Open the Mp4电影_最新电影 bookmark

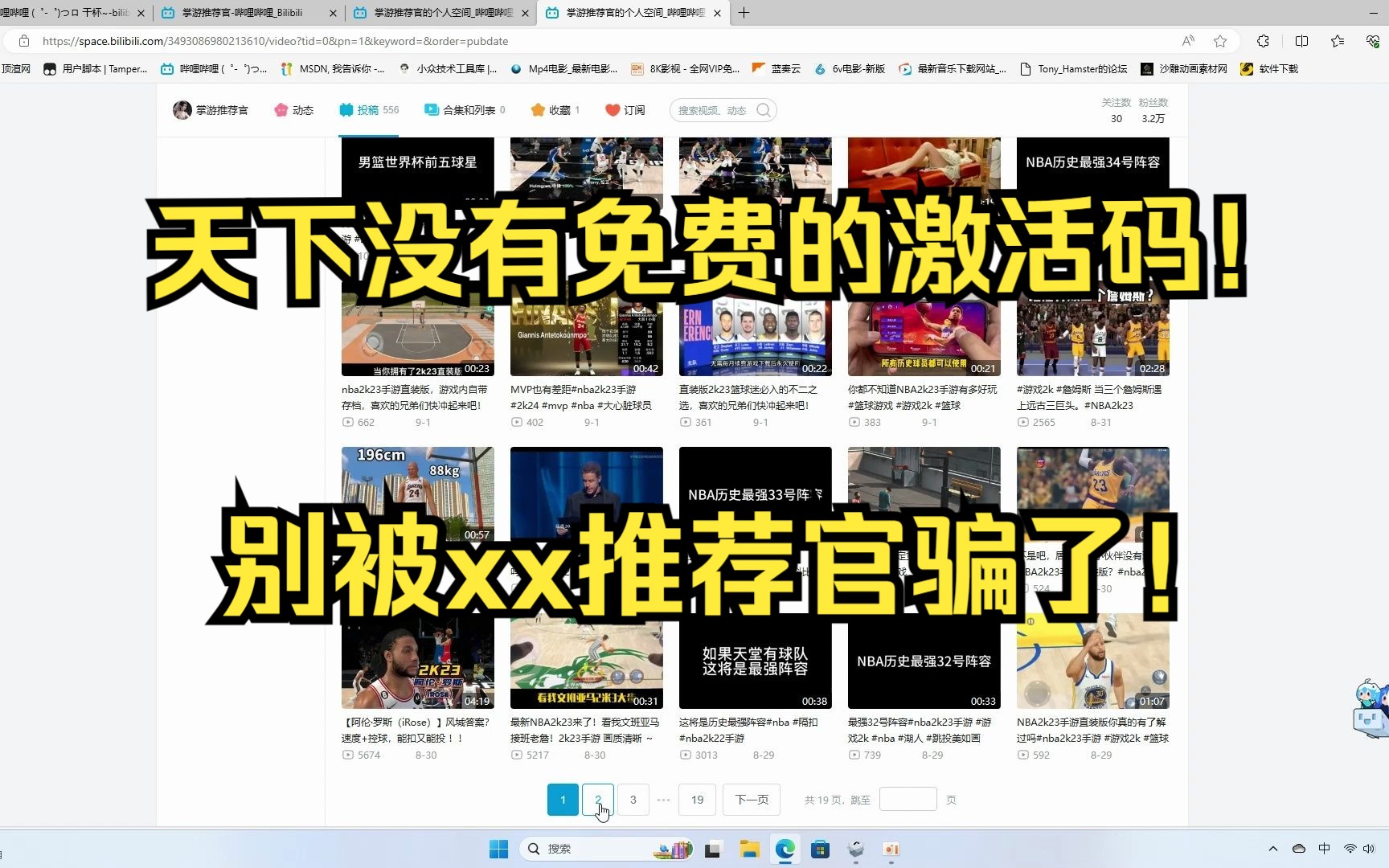[563, 69]
